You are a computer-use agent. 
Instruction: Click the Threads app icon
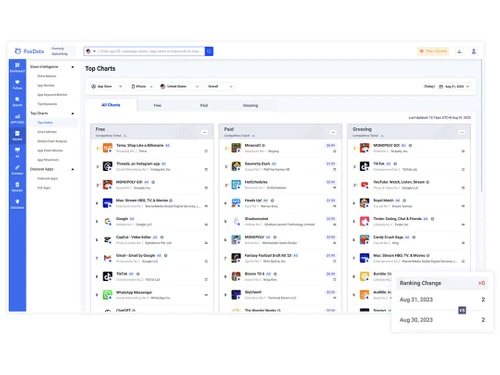pos(107,166)
